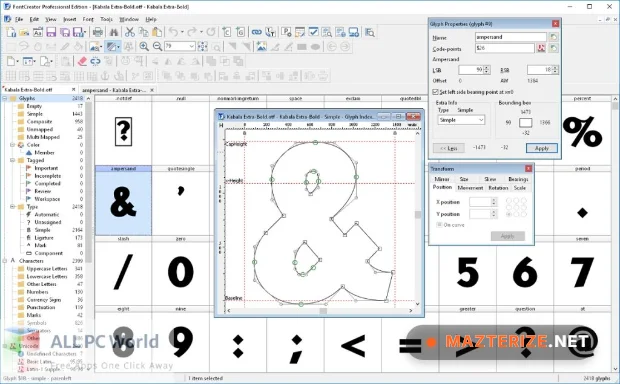Switch to the ampersand glyph tab
The height and width of the screenshot is (384, 620).
(114, 90)
